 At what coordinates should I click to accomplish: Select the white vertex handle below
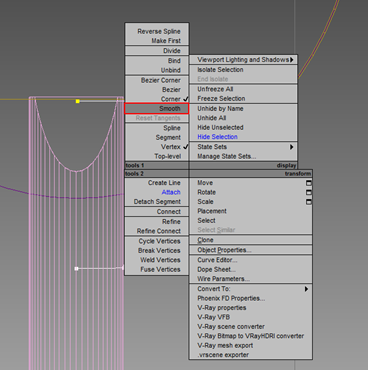click(x=76, y=268)
